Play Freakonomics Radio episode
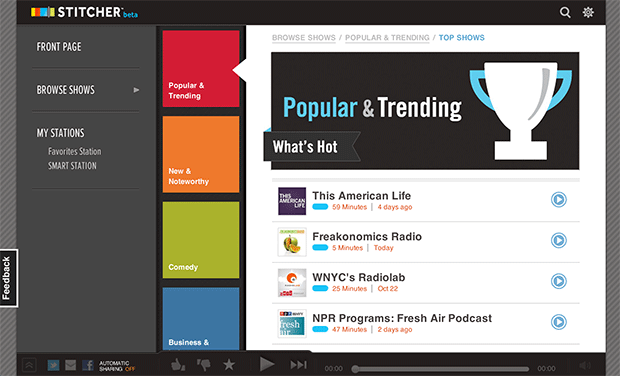This screenshot has height=376, width=620. click(x=559, y=240)
